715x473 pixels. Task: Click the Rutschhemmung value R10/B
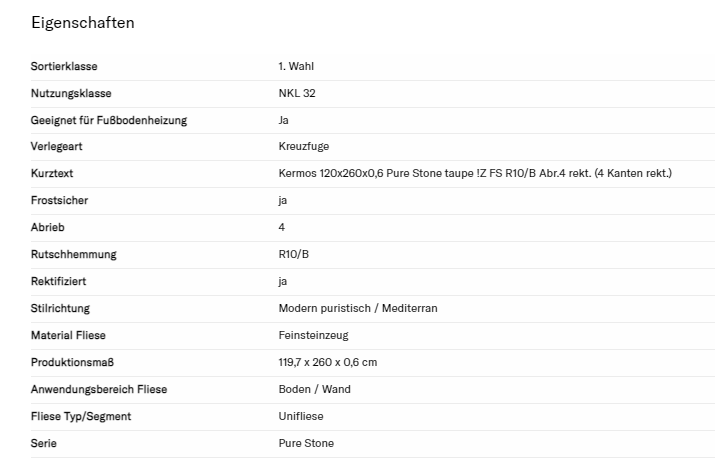coord(294,255)
